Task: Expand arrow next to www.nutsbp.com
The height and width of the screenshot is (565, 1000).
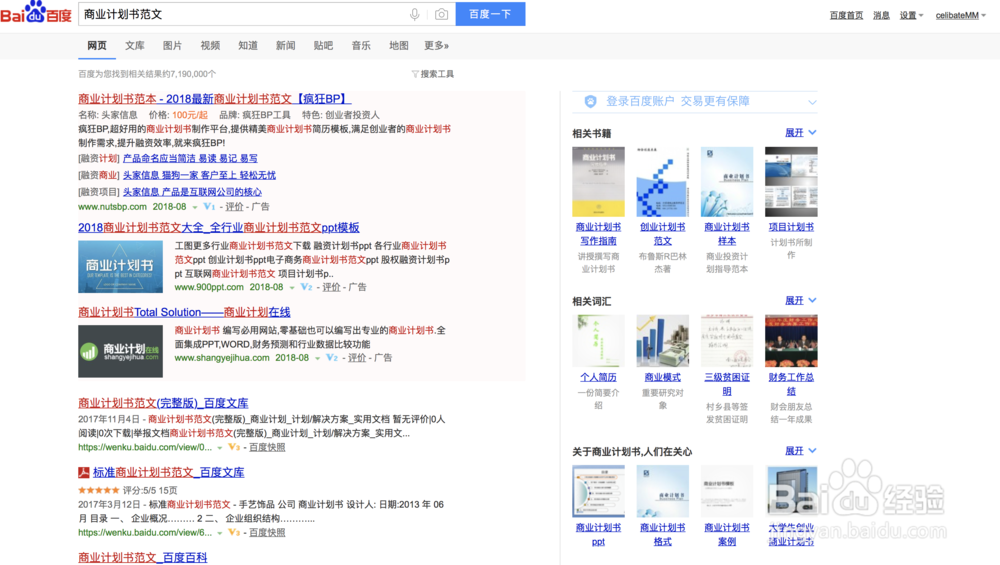Action: point(195,207)
